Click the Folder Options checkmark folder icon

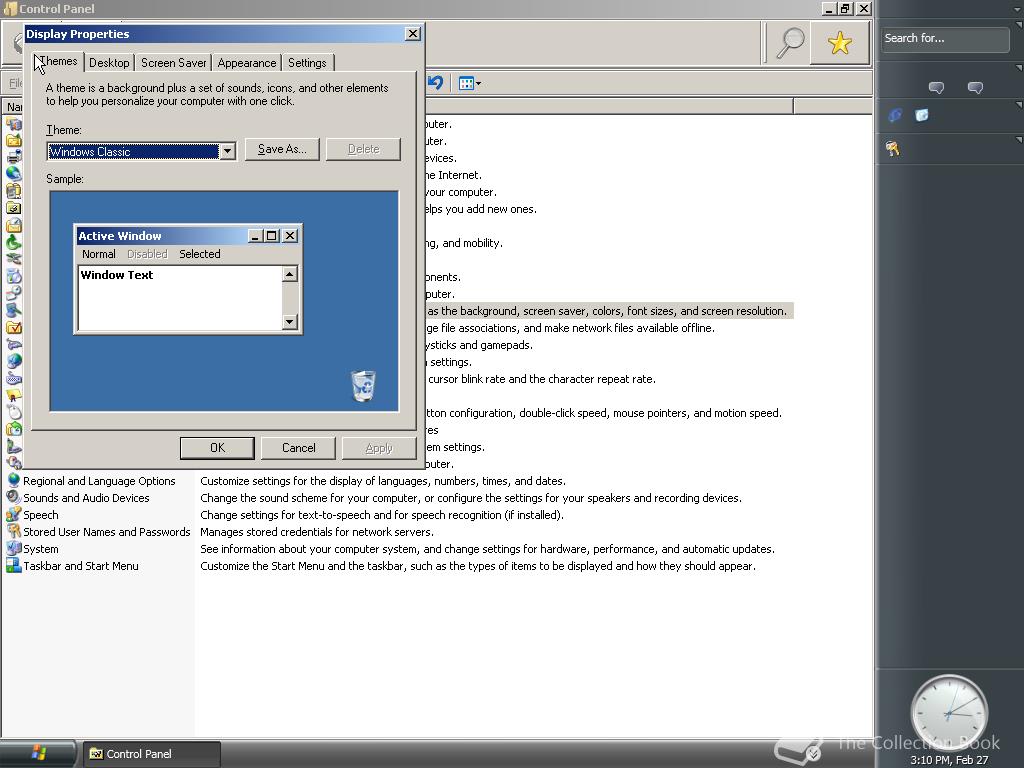tap(14, 327)
